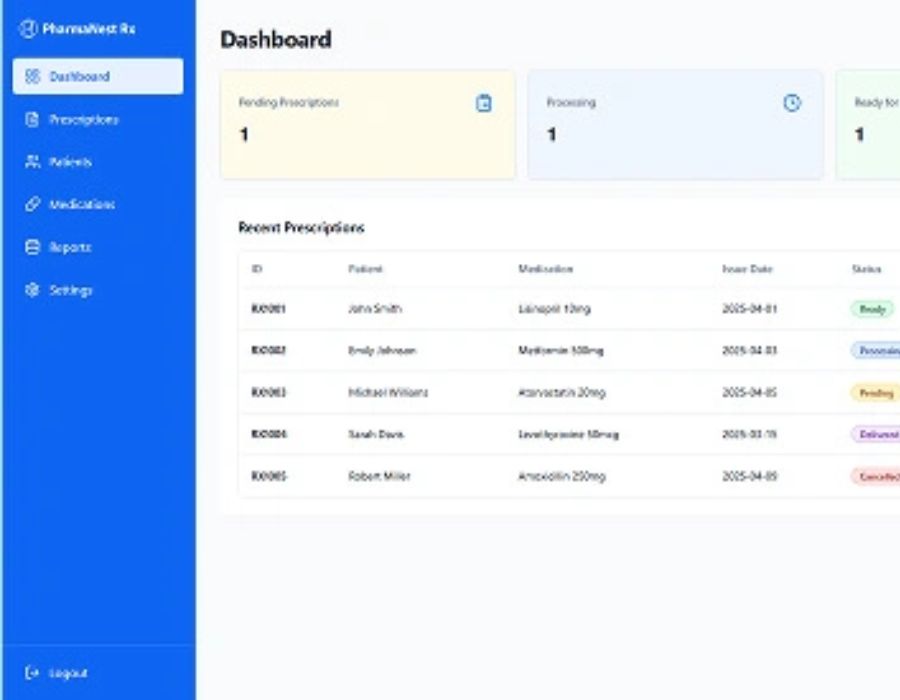Click the Dashboard page title
This screenshot has height=700, width=900.
276,40
